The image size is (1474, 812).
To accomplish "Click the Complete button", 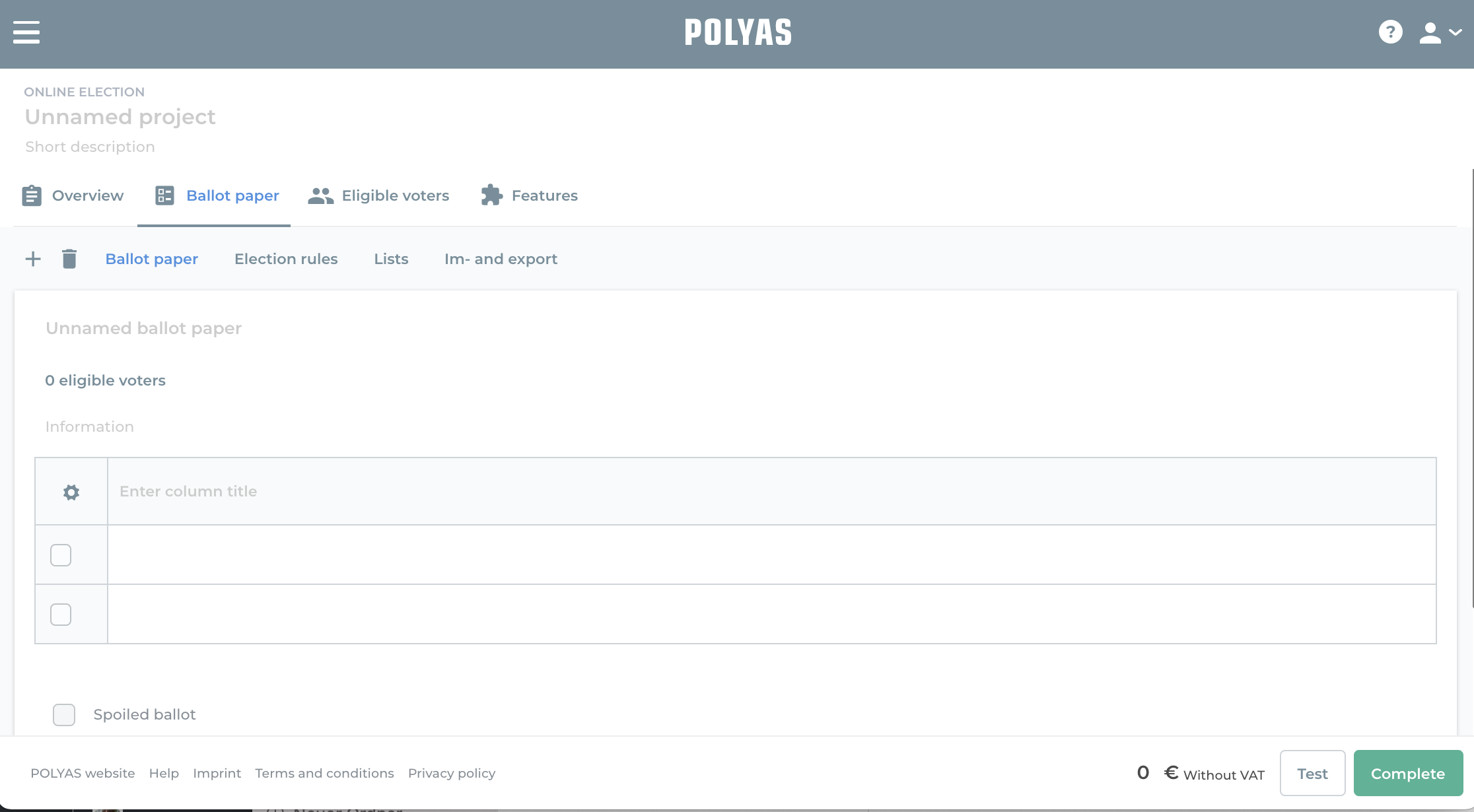I will 1407,773.
